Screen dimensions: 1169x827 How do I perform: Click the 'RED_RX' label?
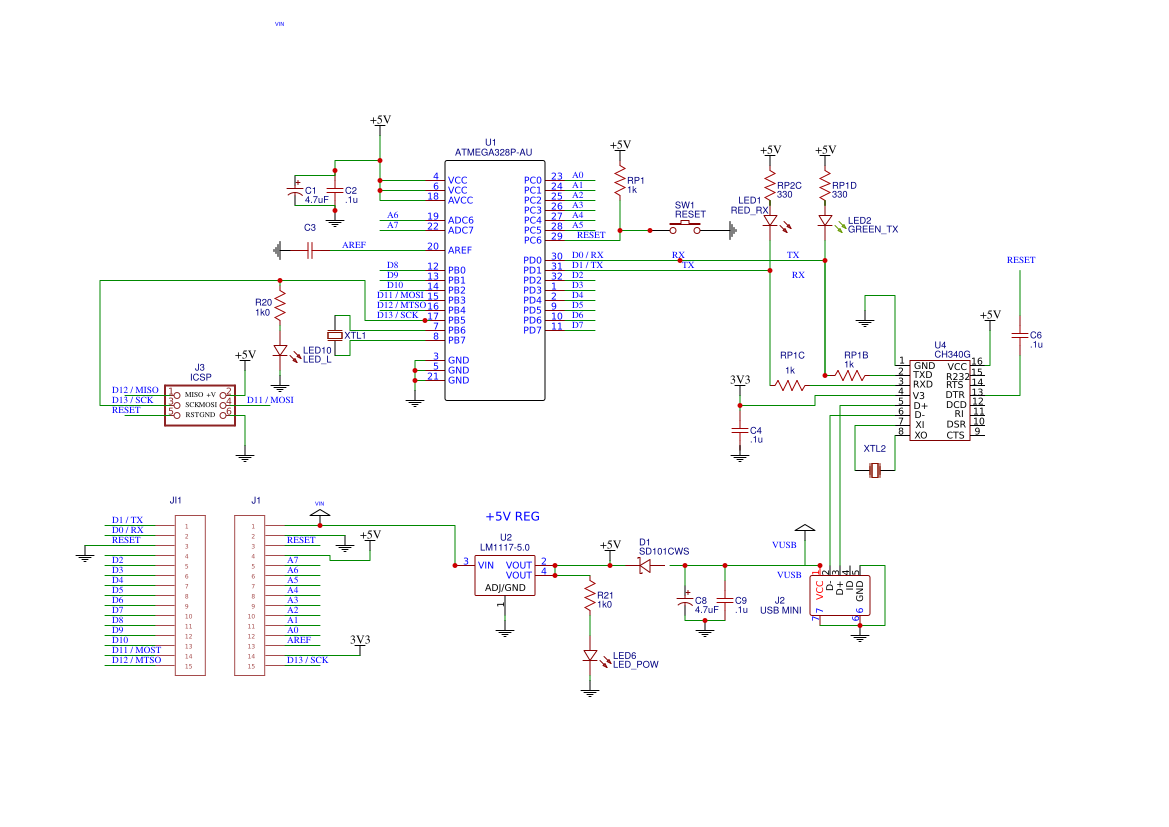pos(749,210)
